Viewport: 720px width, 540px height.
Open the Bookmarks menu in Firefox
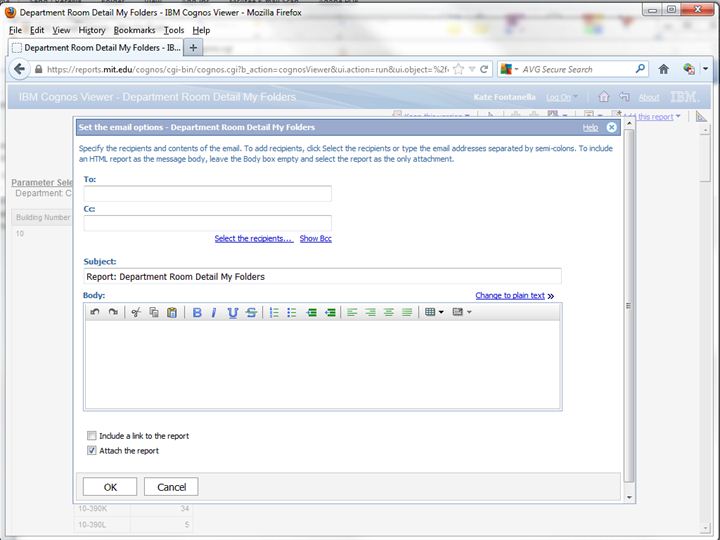(x=134, y=30)
